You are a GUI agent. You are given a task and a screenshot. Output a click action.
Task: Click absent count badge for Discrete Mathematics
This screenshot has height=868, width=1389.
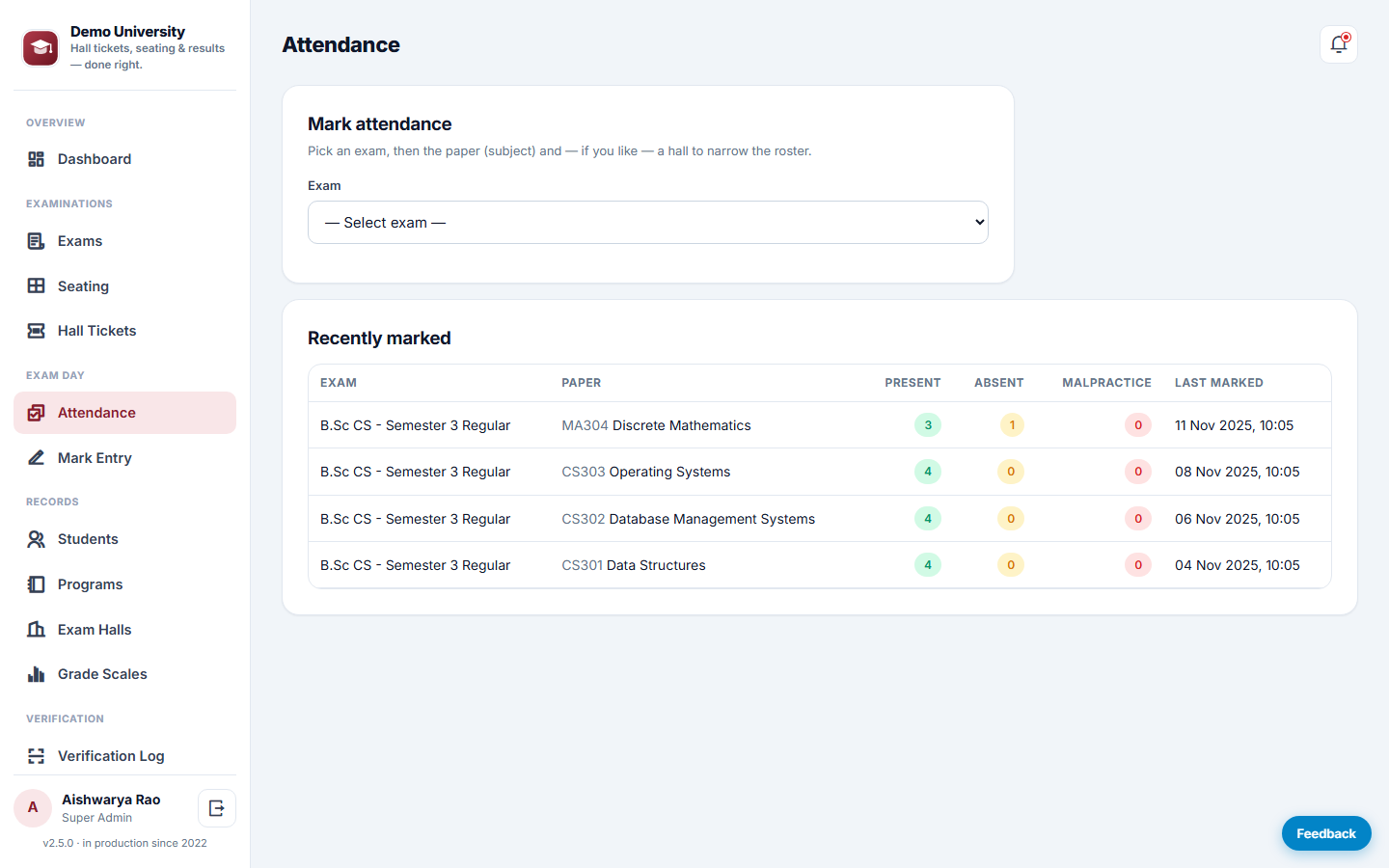(1011, 425)
